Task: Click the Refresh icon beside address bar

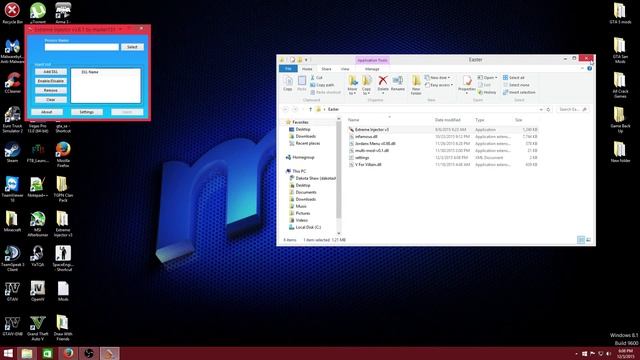Action: click(548, 109)
